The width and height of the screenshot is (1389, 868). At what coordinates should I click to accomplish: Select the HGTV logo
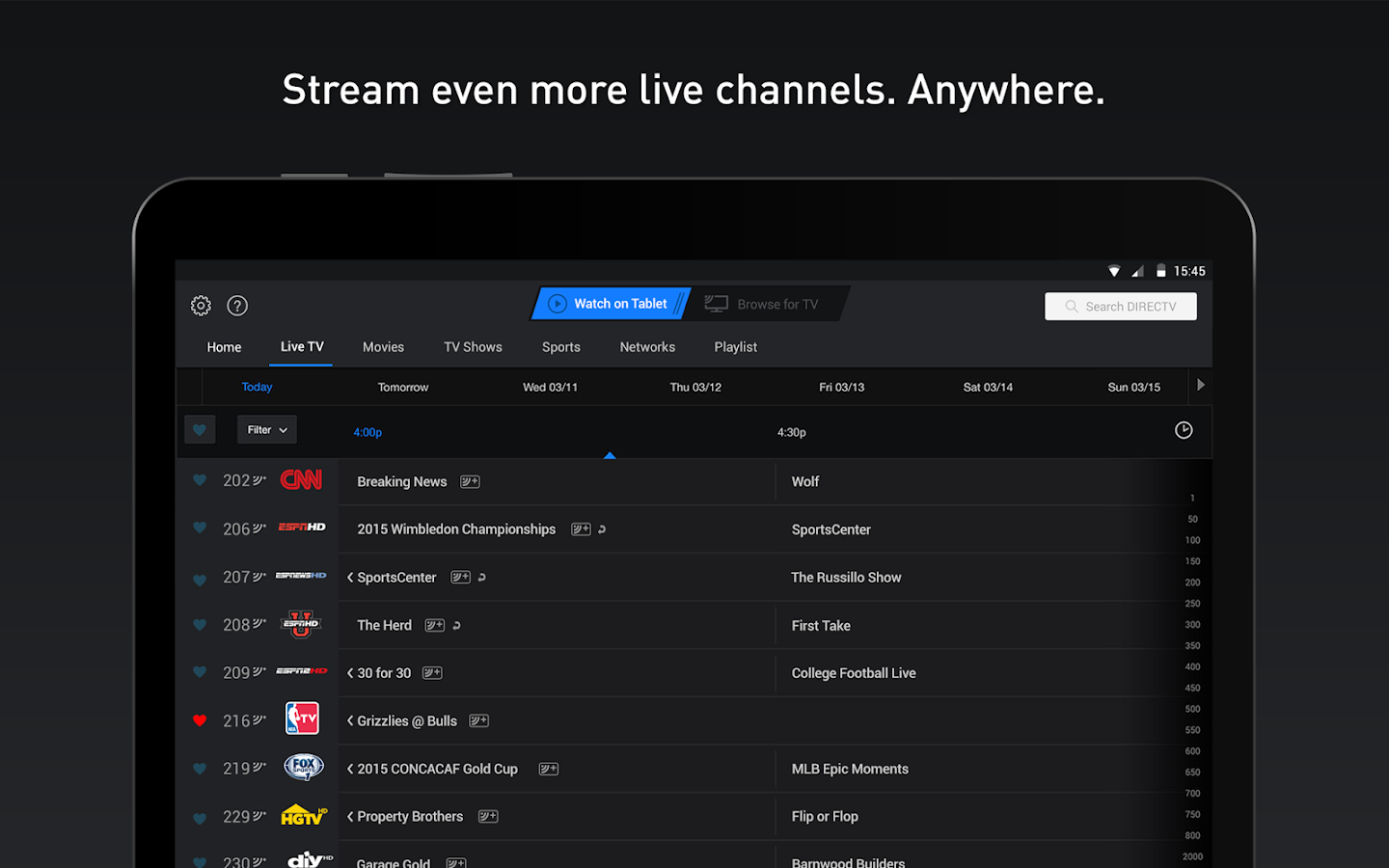[304, 816]
